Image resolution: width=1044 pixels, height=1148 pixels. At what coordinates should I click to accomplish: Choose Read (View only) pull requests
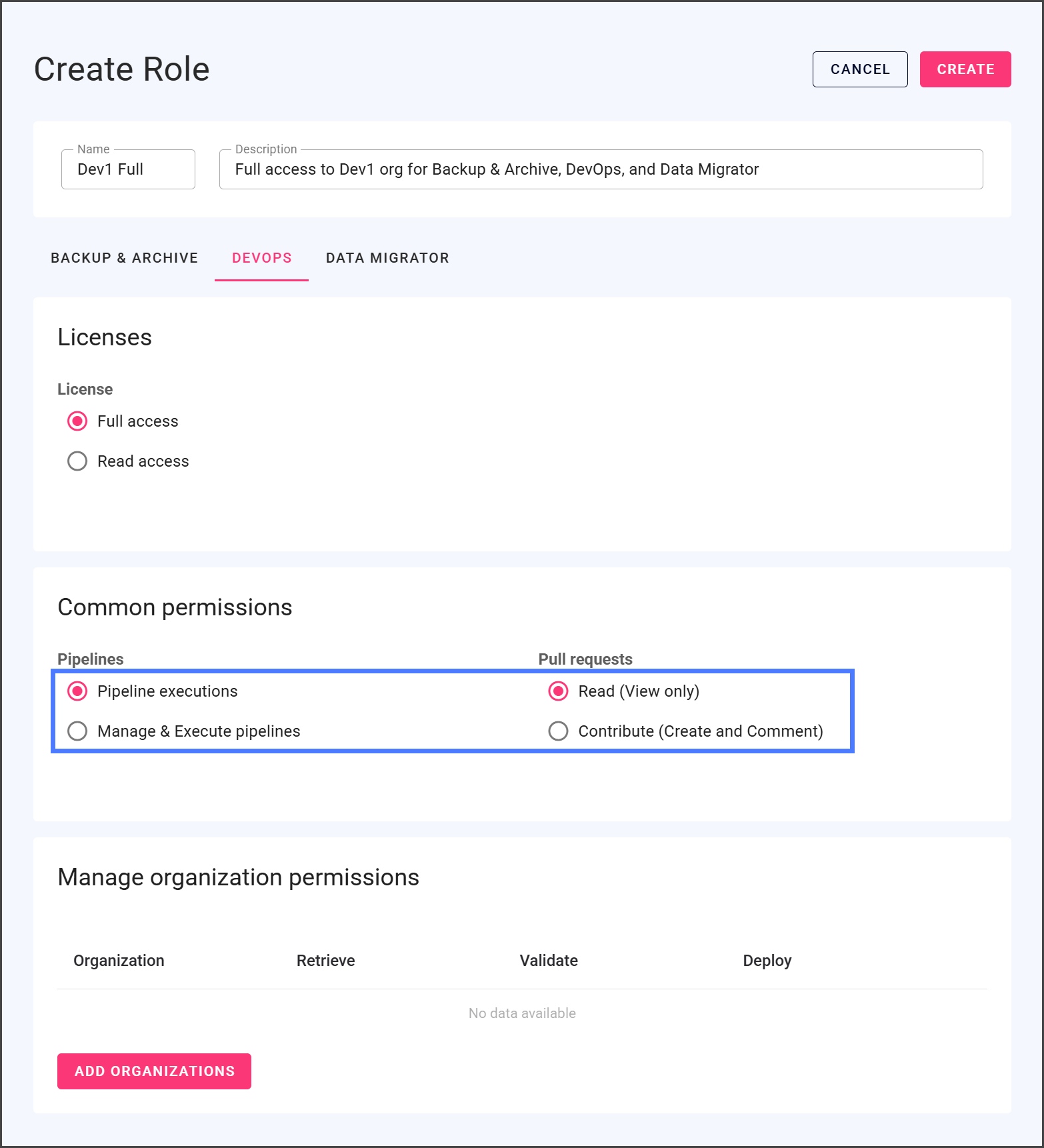pyautogui.click(x=558, y=691)
